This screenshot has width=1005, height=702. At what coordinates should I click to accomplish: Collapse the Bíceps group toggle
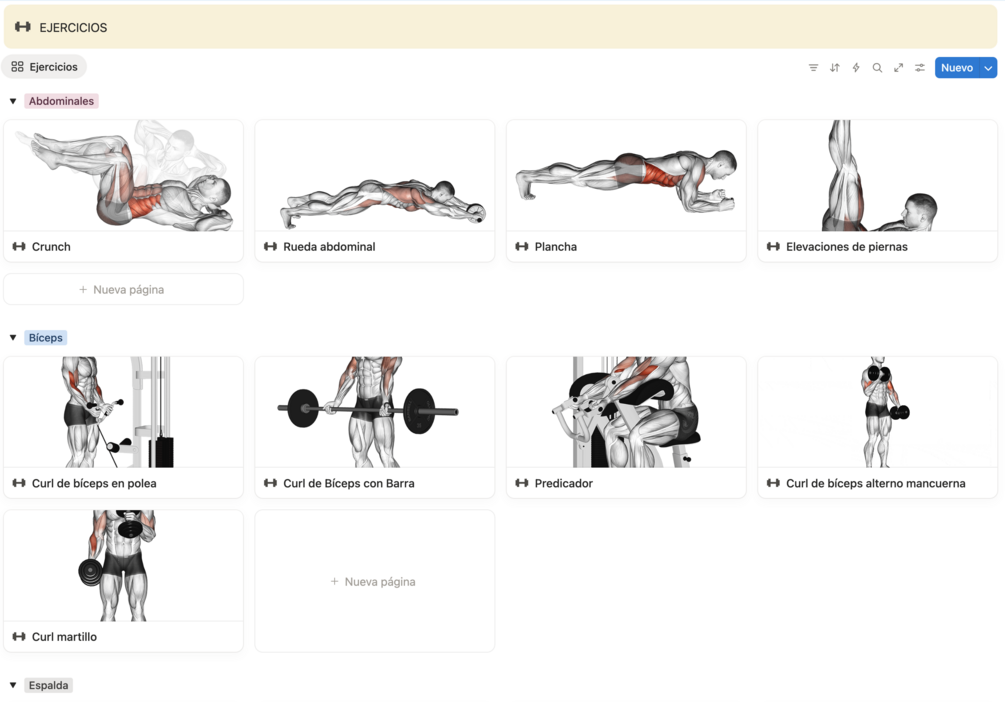tap(13, 337)
